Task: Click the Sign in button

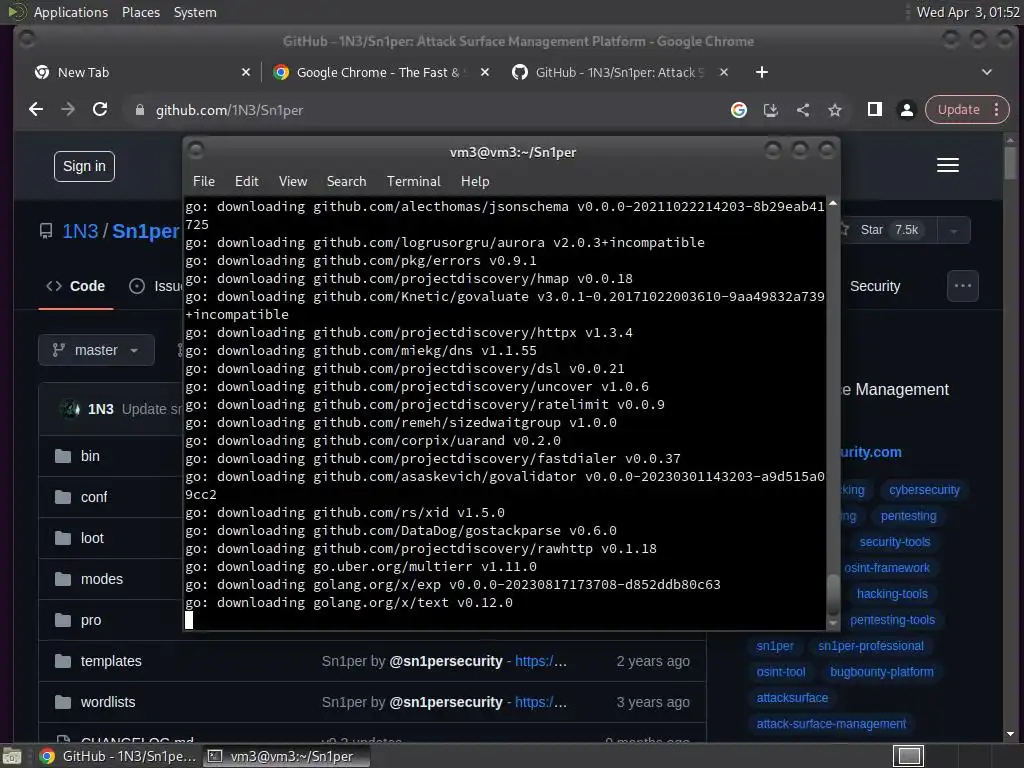Action: pos(84,167)
